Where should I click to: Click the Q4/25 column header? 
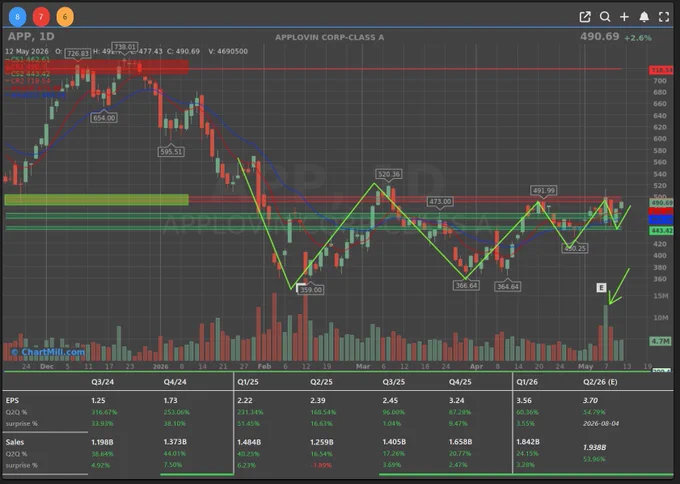460,382
